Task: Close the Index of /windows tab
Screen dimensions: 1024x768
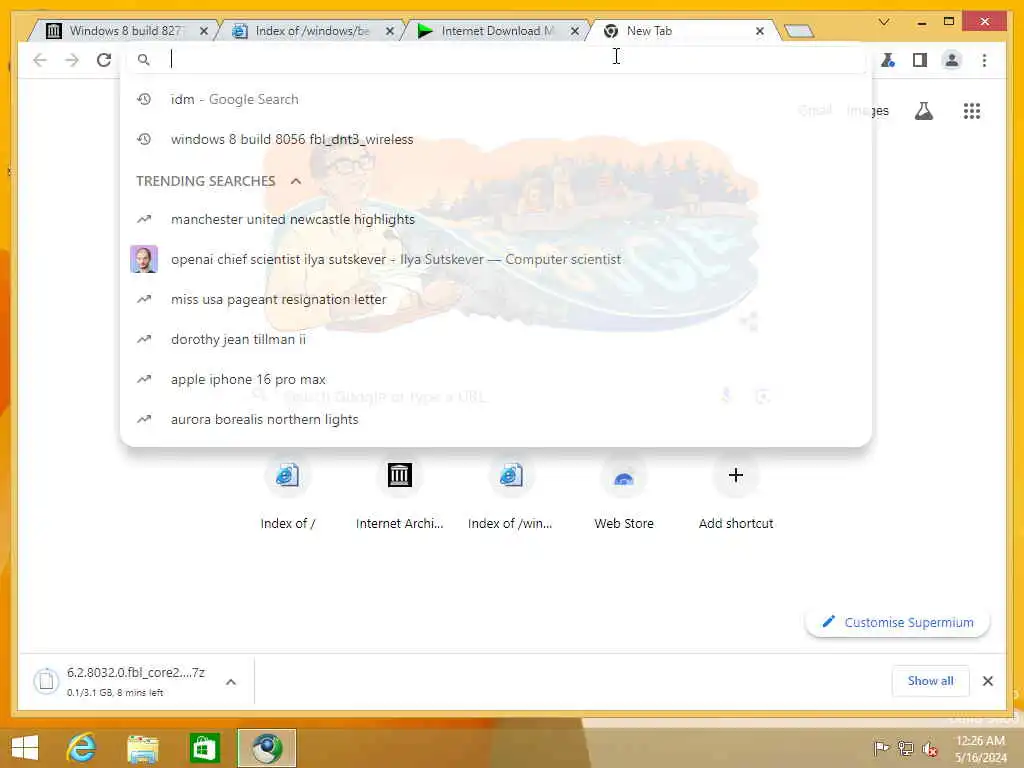Action: (x=390, y=31)
